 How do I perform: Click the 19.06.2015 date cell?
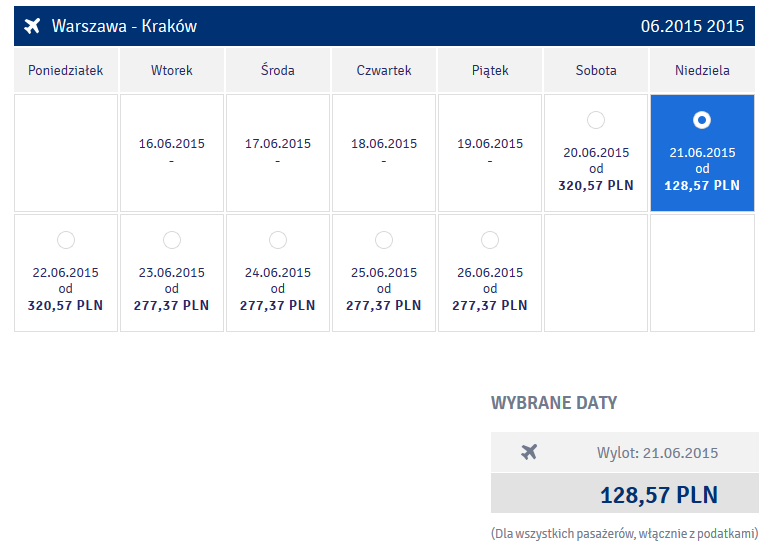[490, 153]
